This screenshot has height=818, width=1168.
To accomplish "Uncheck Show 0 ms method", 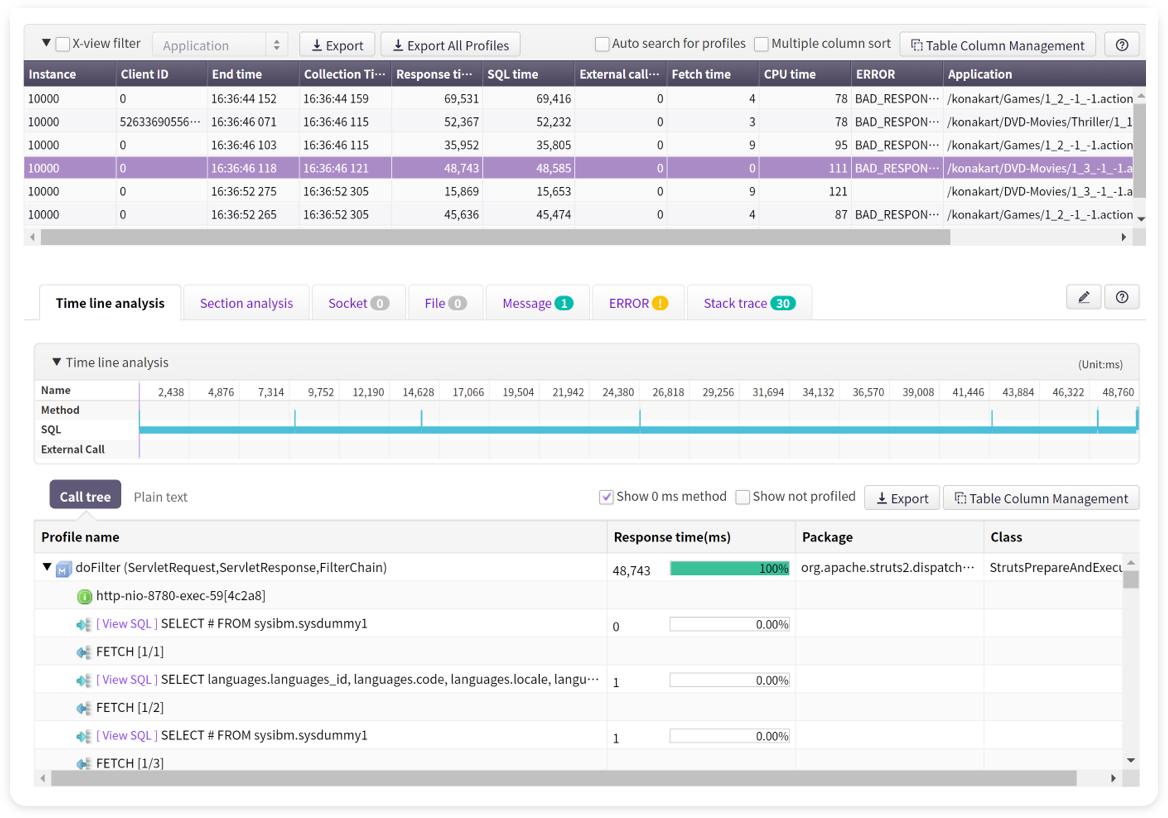I will pos(606,497).
